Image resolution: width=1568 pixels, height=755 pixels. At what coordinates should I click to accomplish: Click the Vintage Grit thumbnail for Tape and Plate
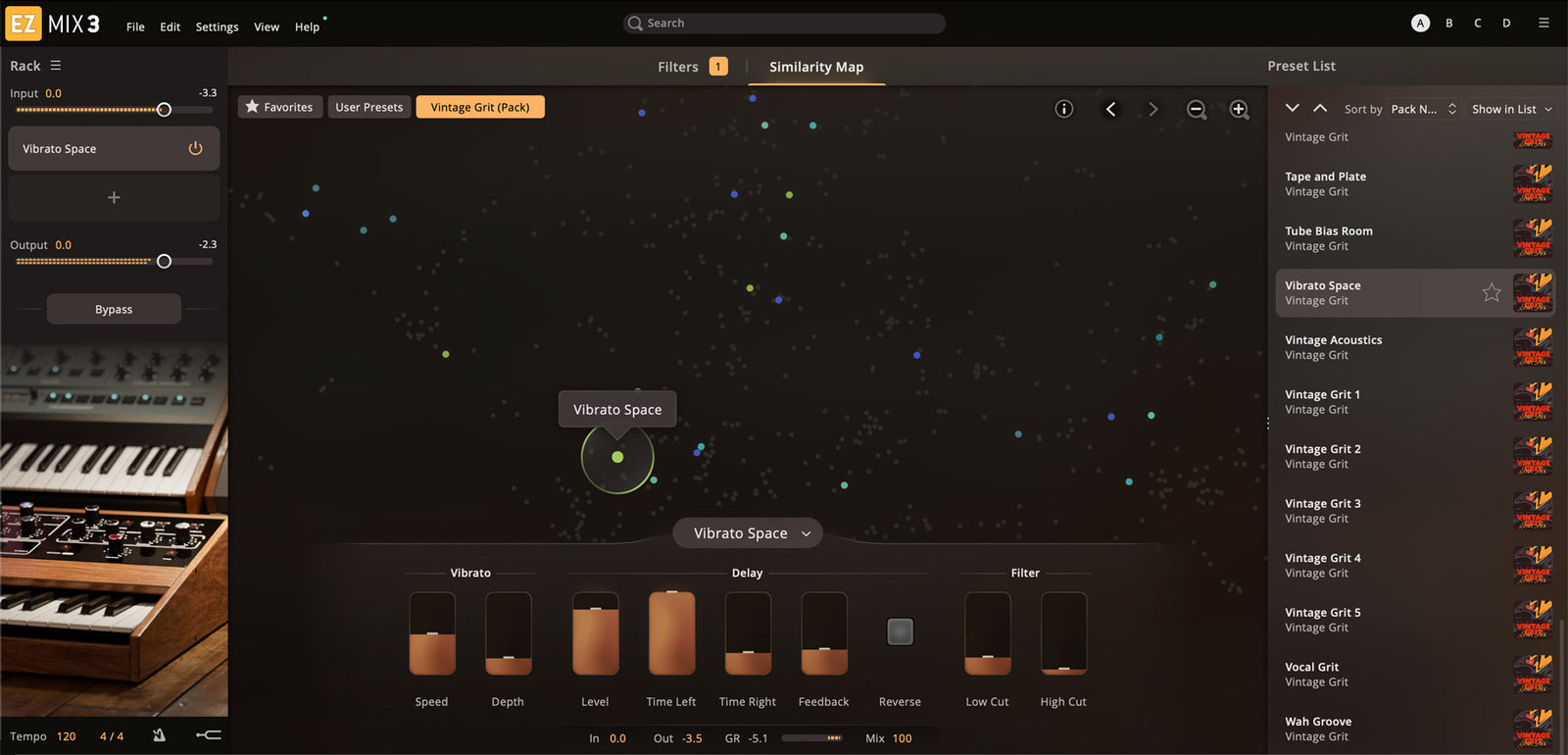1533,183
